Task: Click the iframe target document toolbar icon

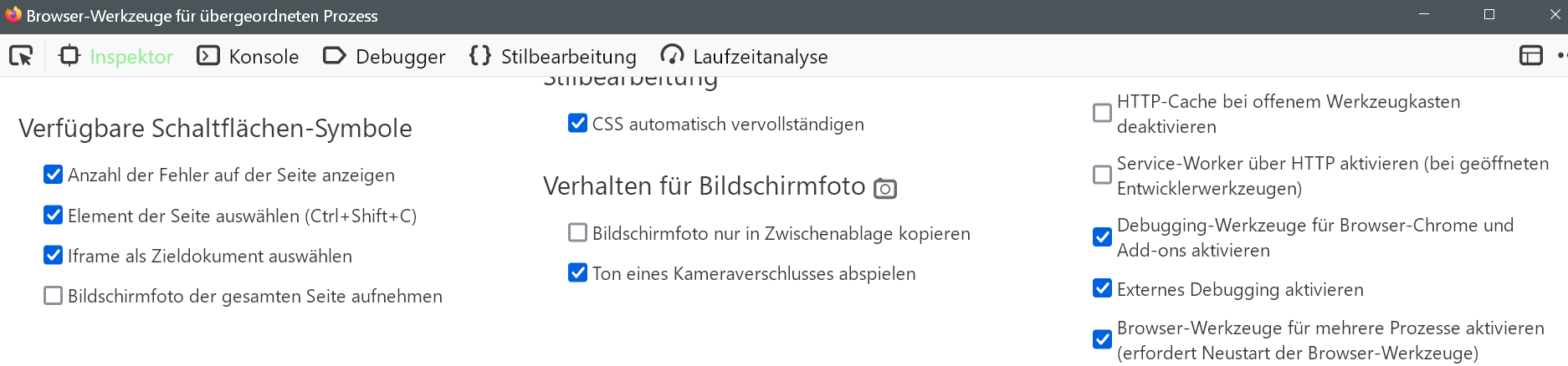Action: coord(1530,56)
